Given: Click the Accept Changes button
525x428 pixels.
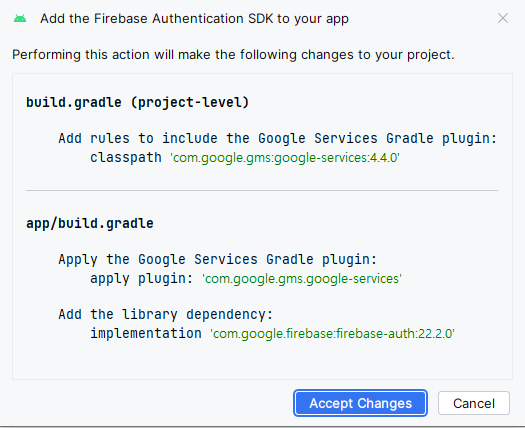Looking at the screenshot, I should tap(360, 403).
